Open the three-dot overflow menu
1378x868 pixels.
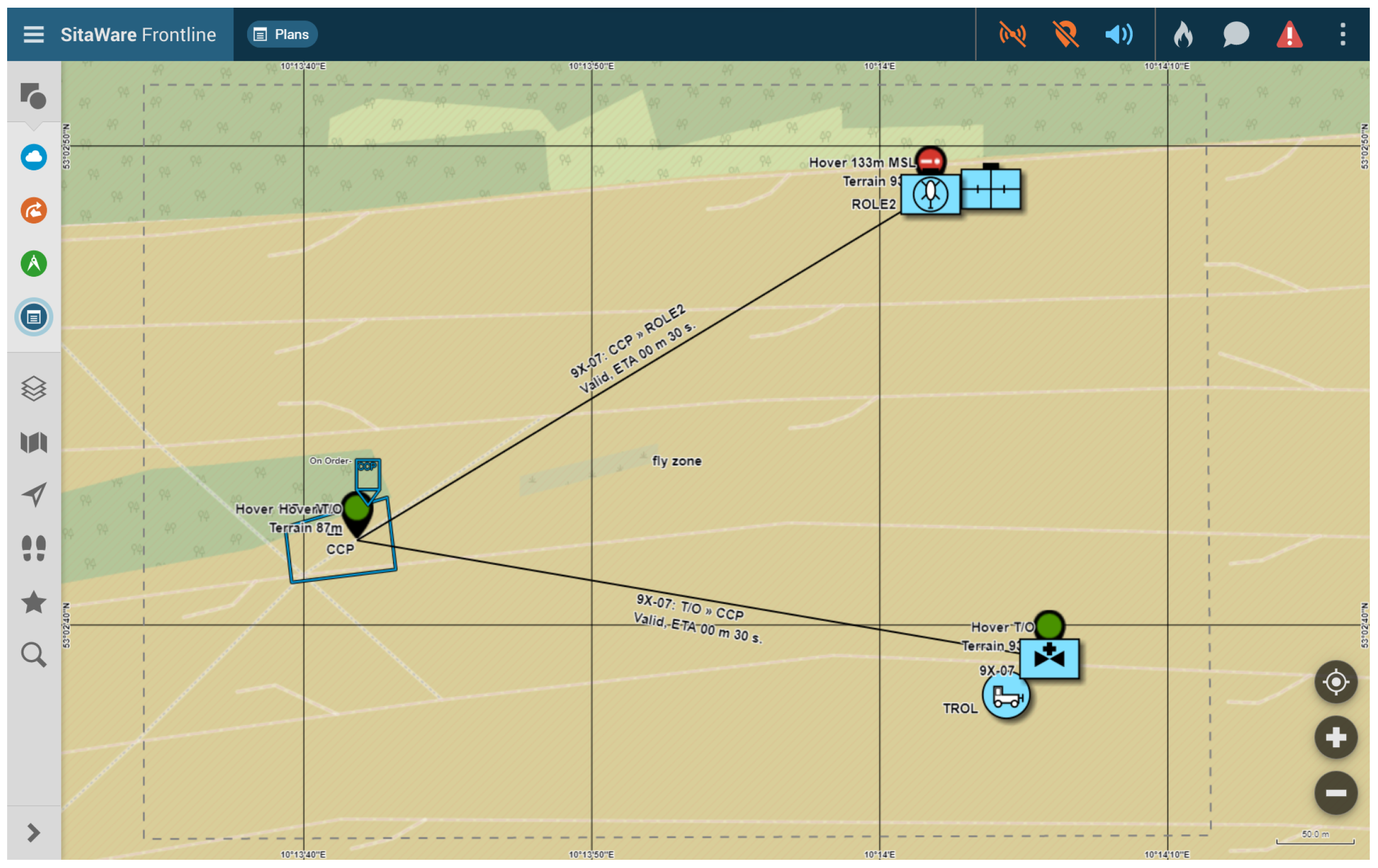pyautogui.click(x=1342, y=35)
